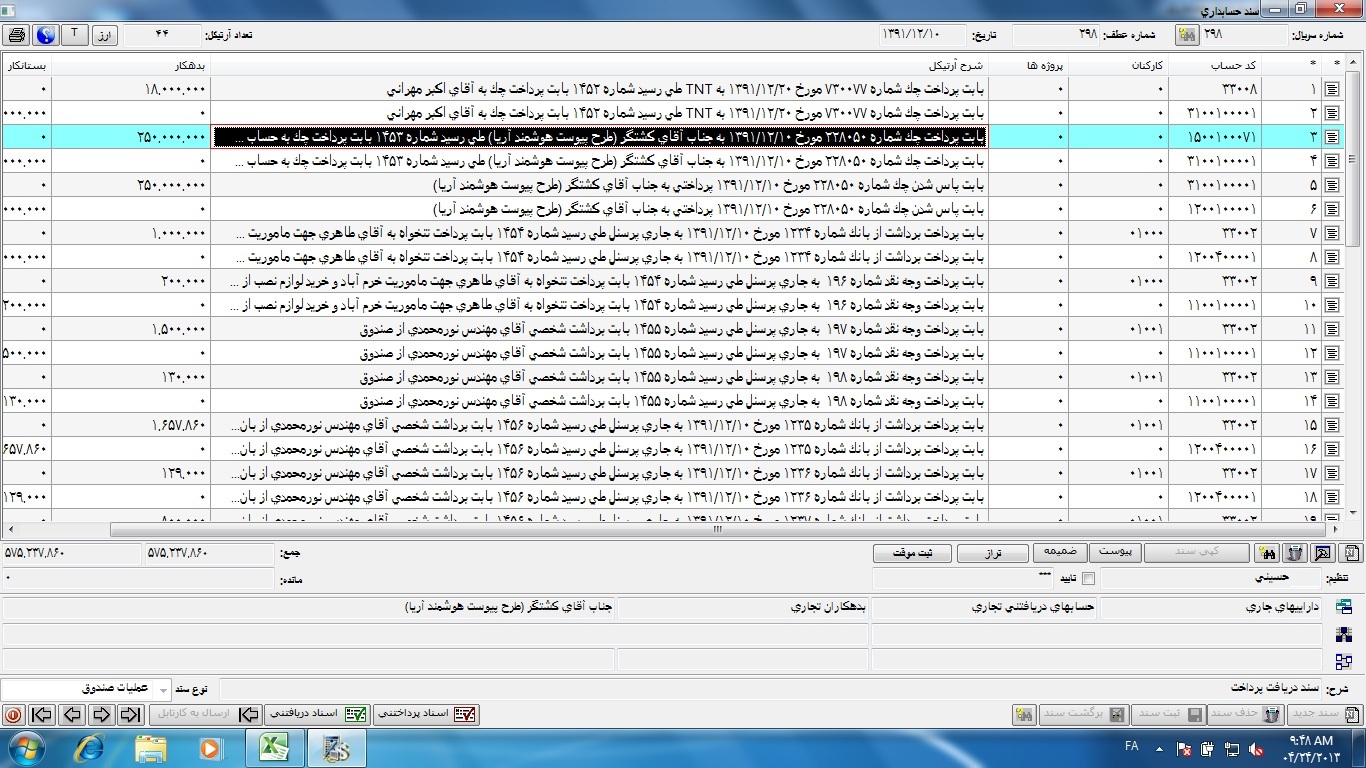The image size is (1366, 768).
Task: Toggle the تایید (confirm) checkbox
Action: (1088, 578)
